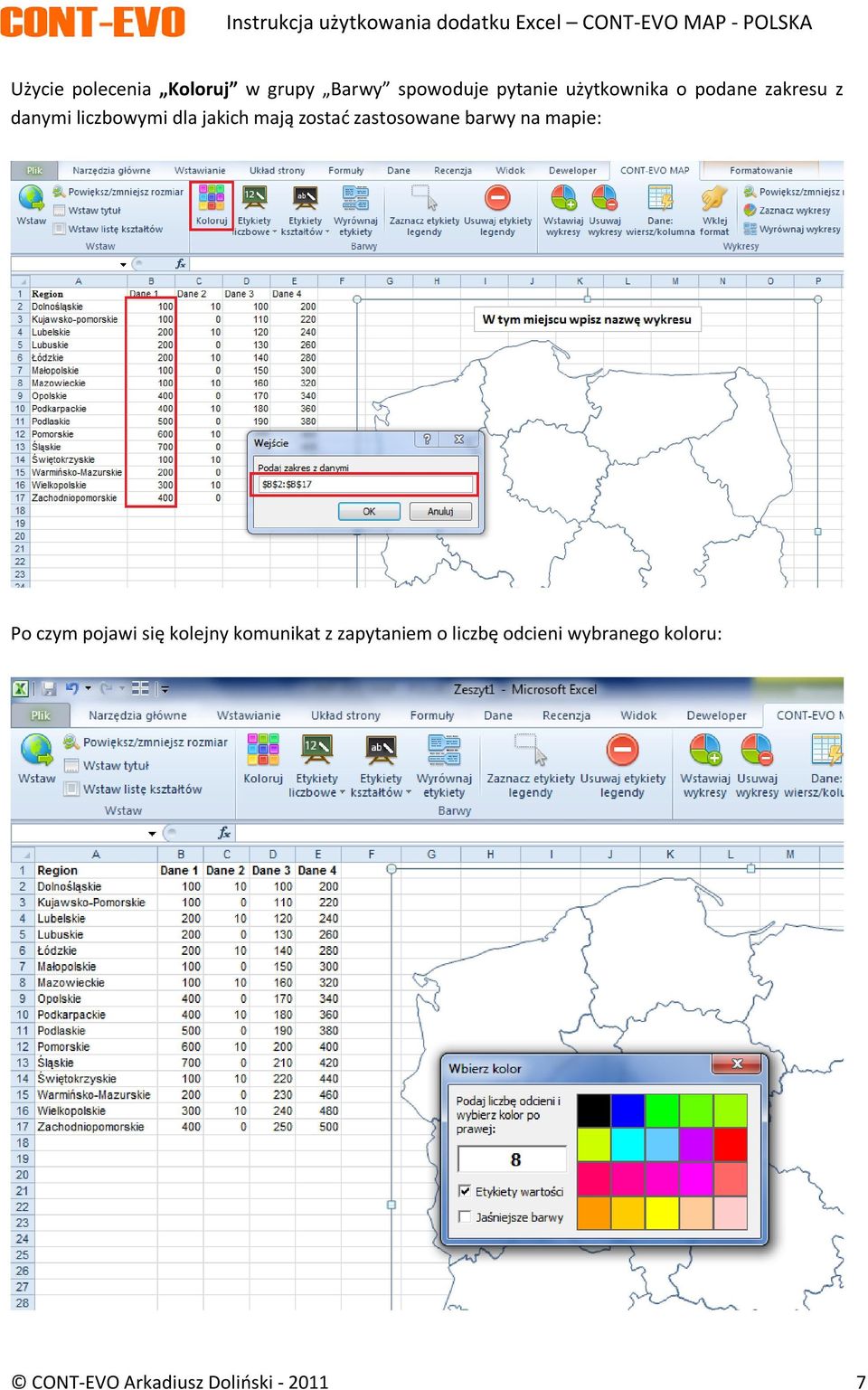Pick the pure yellow color swatch

(662, 1213)
